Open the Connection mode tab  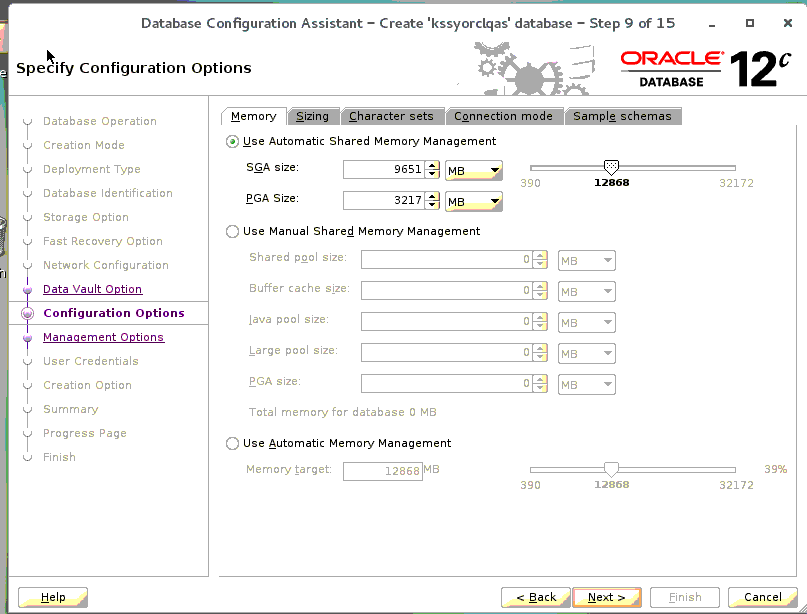click(x=503, y=116)
